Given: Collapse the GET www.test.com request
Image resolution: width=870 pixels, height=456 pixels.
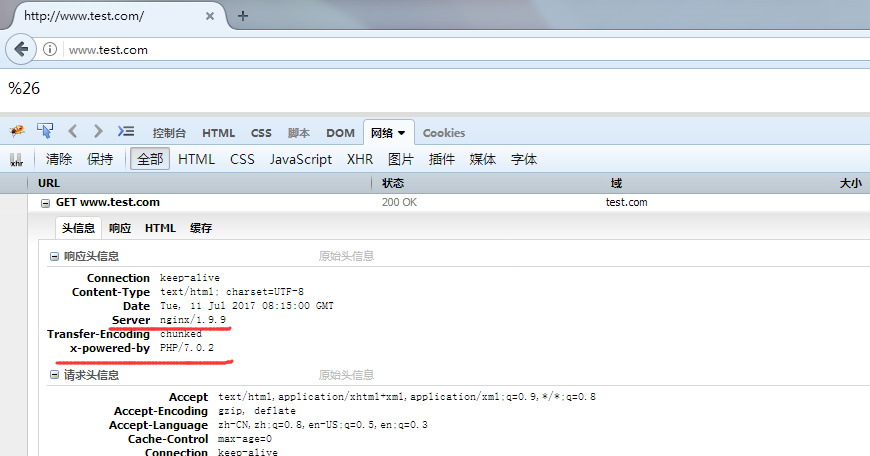Looking at the screenshot, I should [45, 202].
